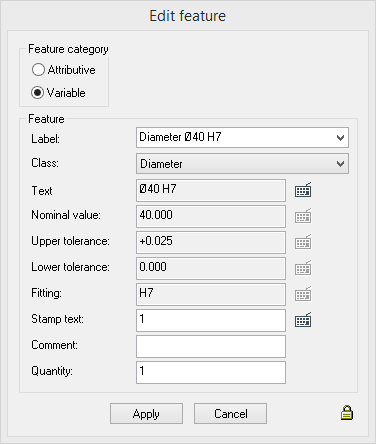Open keyboard icon next to Stamp text
The image size is (376, 444).
[x=303, y=320]
